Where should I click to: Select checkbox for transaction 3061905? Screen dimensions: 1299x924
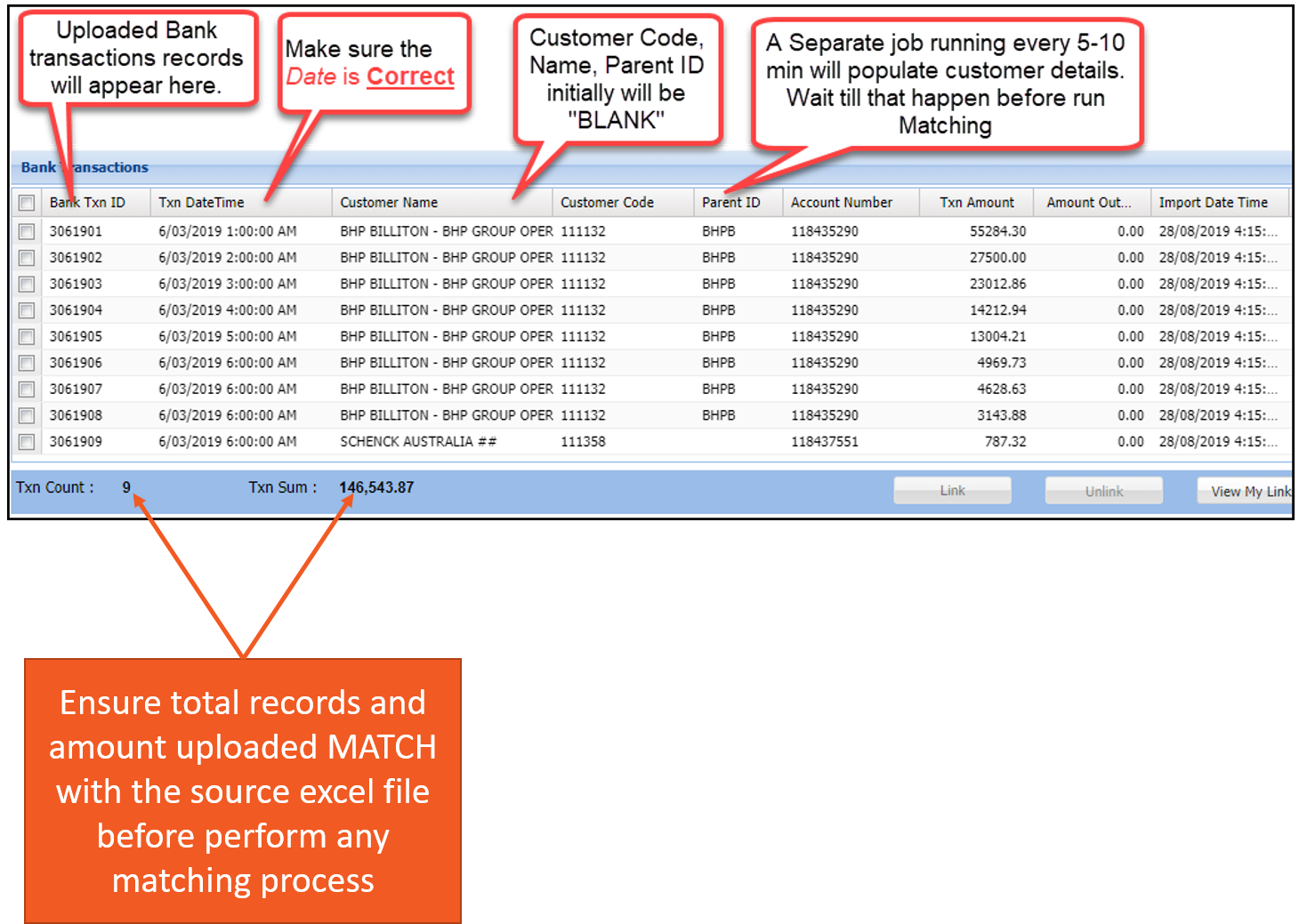pyautogui.click(x=27, y=337)
